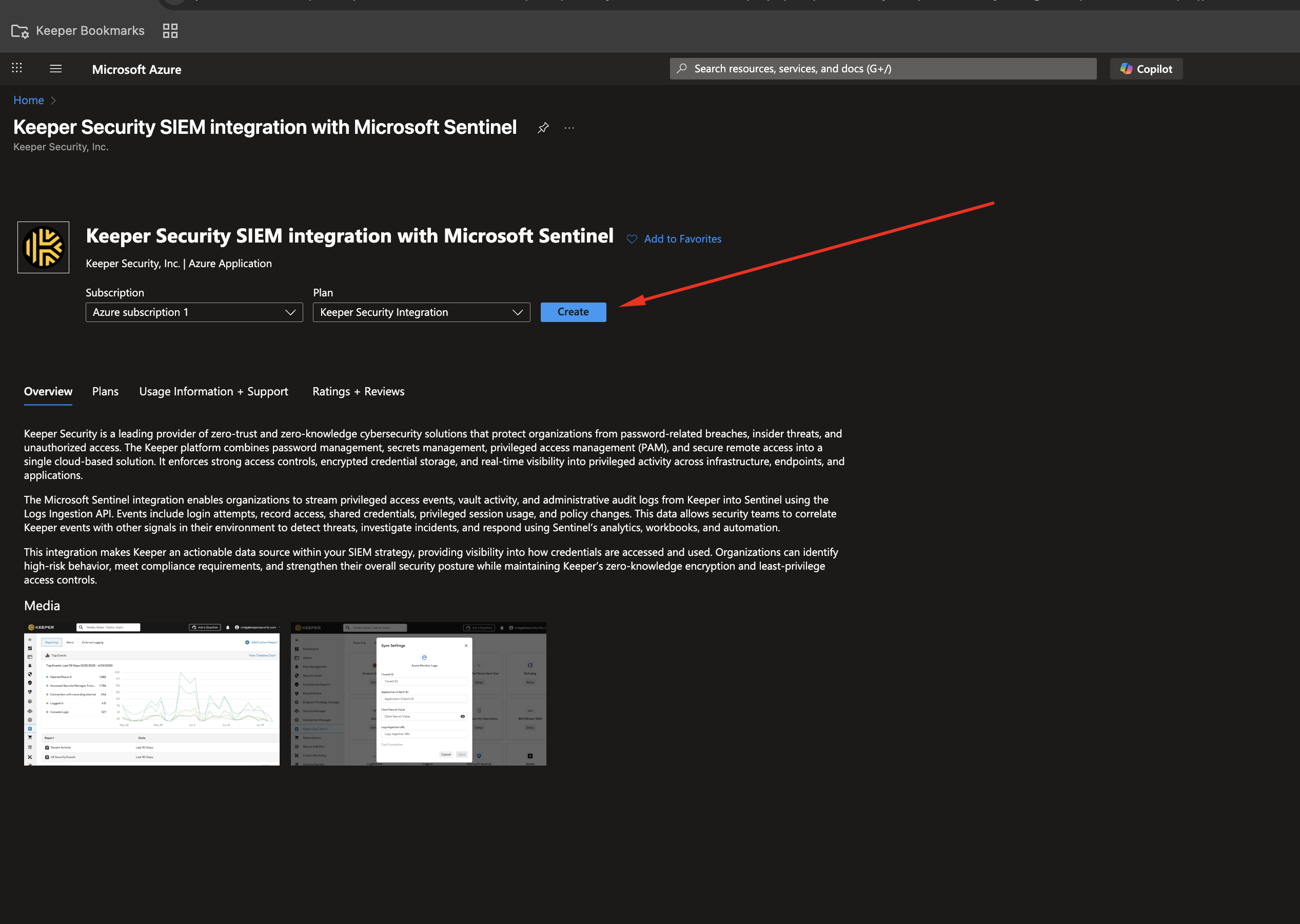Switch to the Plans tab
Viewport: 1300px width, 924px height.
click(x=105, y=391)
